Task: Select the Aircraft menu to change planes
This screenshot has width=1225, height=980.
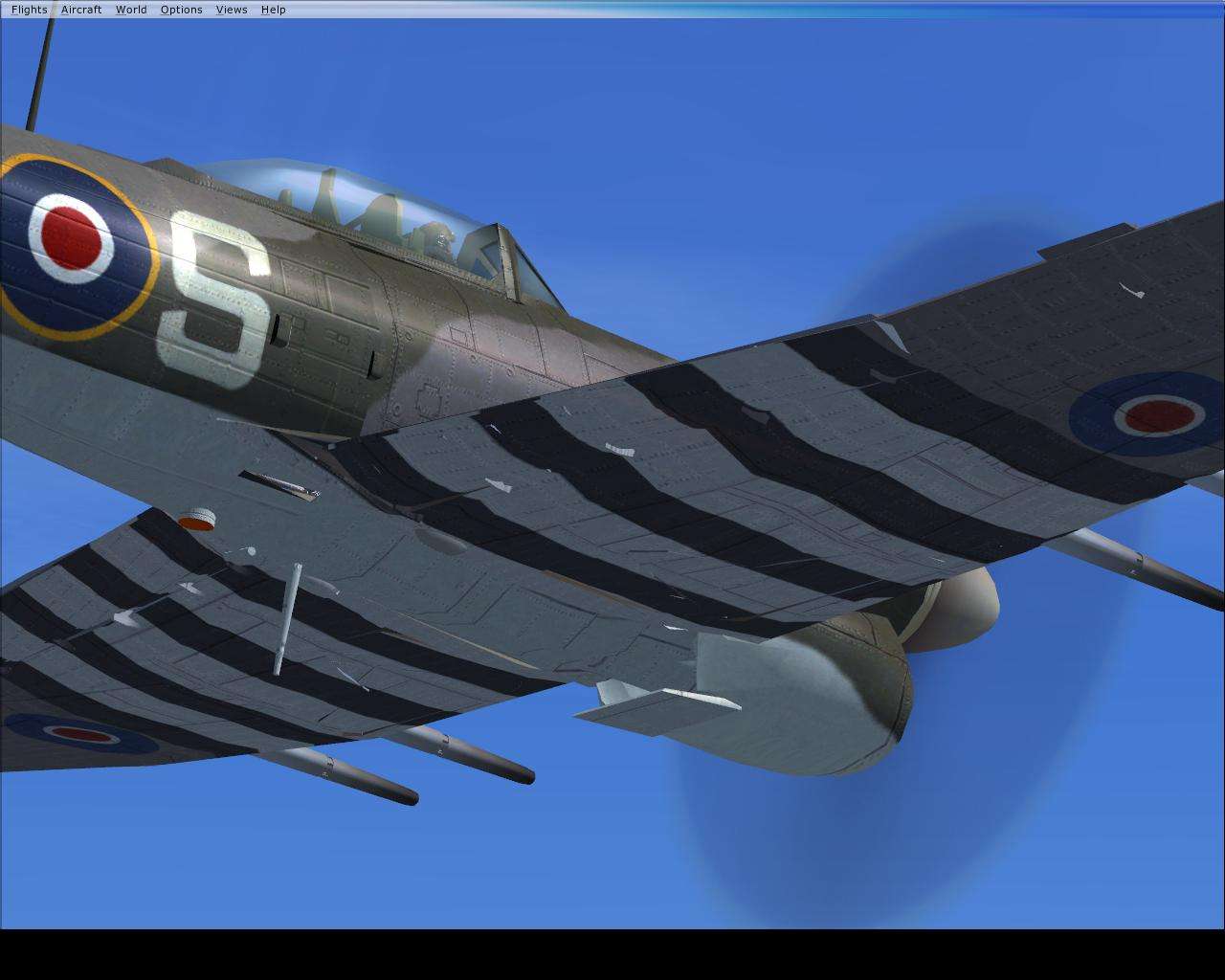Action: click(x=81, y=10)
